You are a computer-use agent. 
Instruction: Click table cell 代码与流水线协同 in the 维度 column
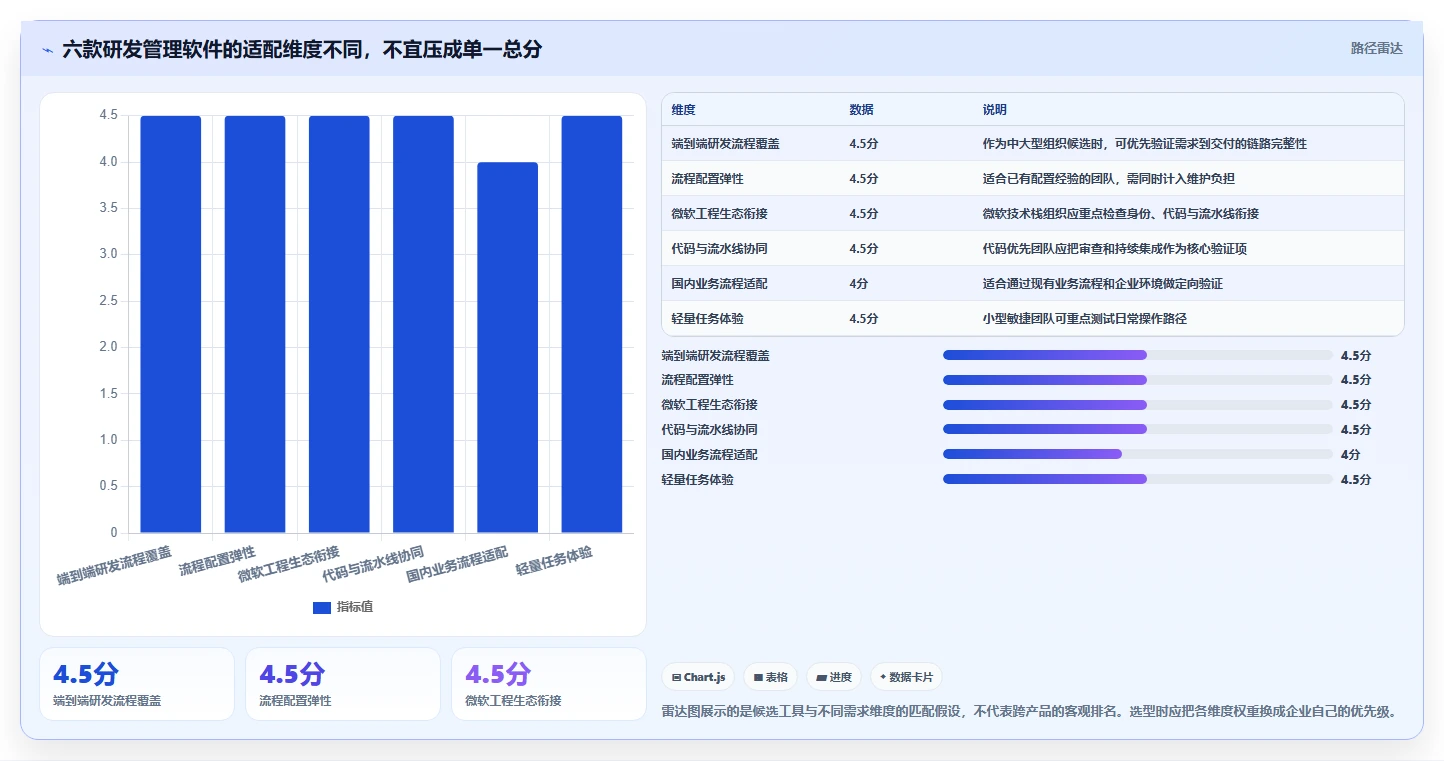click(x=720, y=249)
